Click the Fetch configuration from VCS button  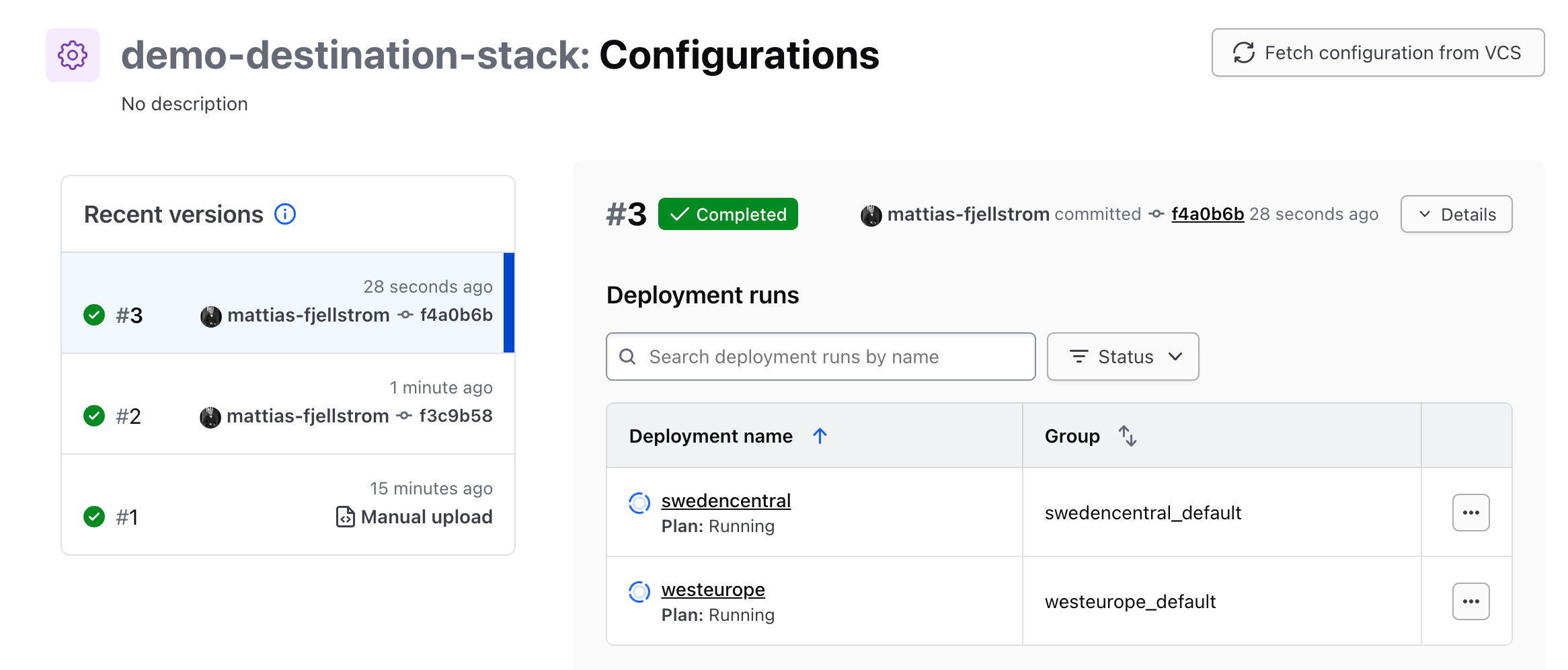1377,52
